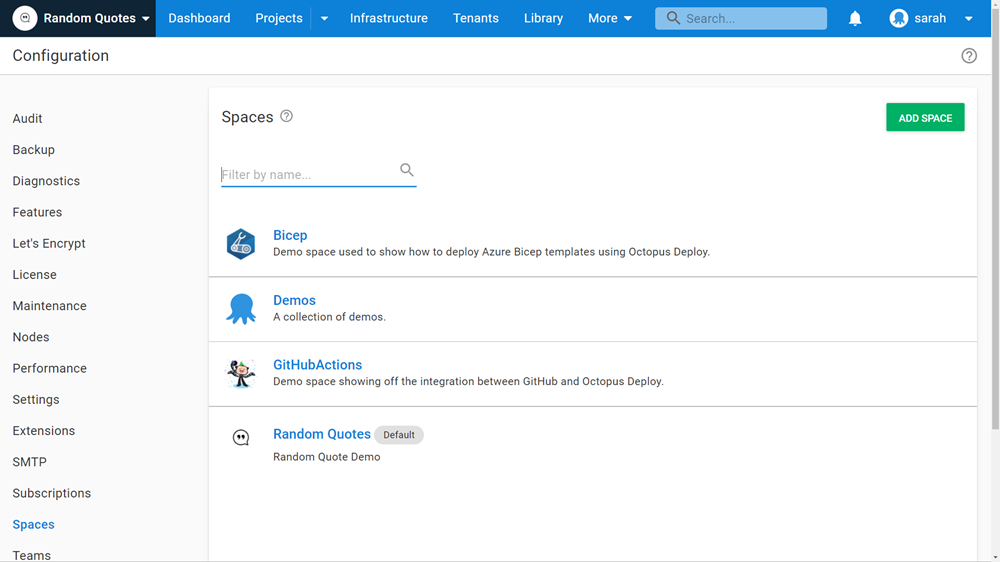Click the Bicep space hexagon logo
This screenshot has width=1000, height=562.
click(240, 244)
